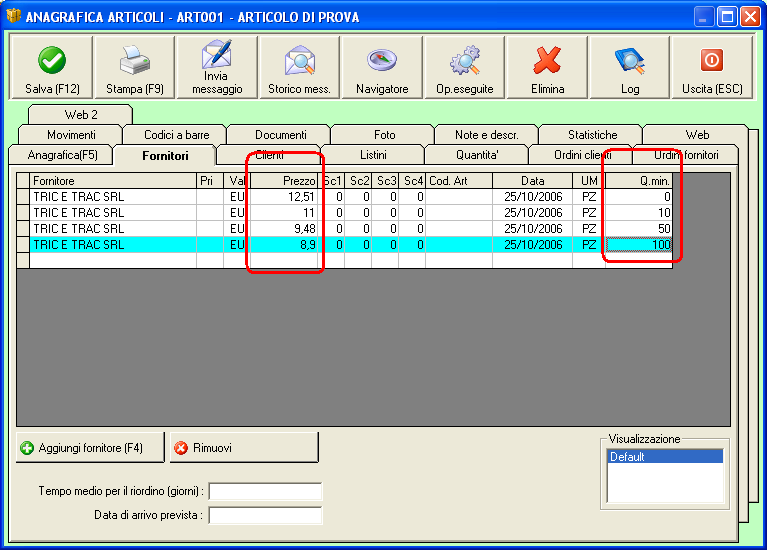Open the Foto tab
The width and height of the screenshot is (767, 550).
pyautogui.click(x=384, y=135)
